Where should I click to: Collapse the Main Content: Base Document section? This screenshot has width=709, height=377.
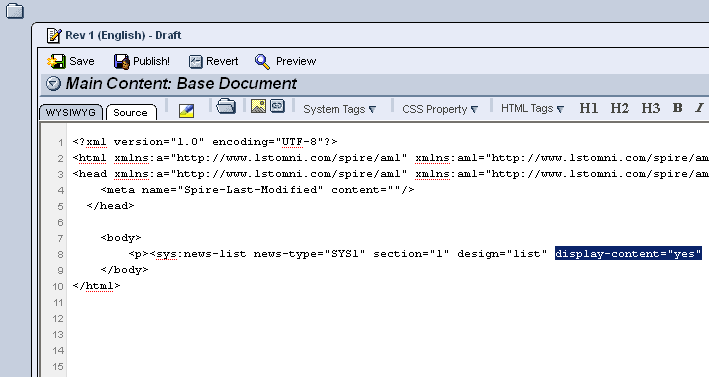click(x=53, y=84)
